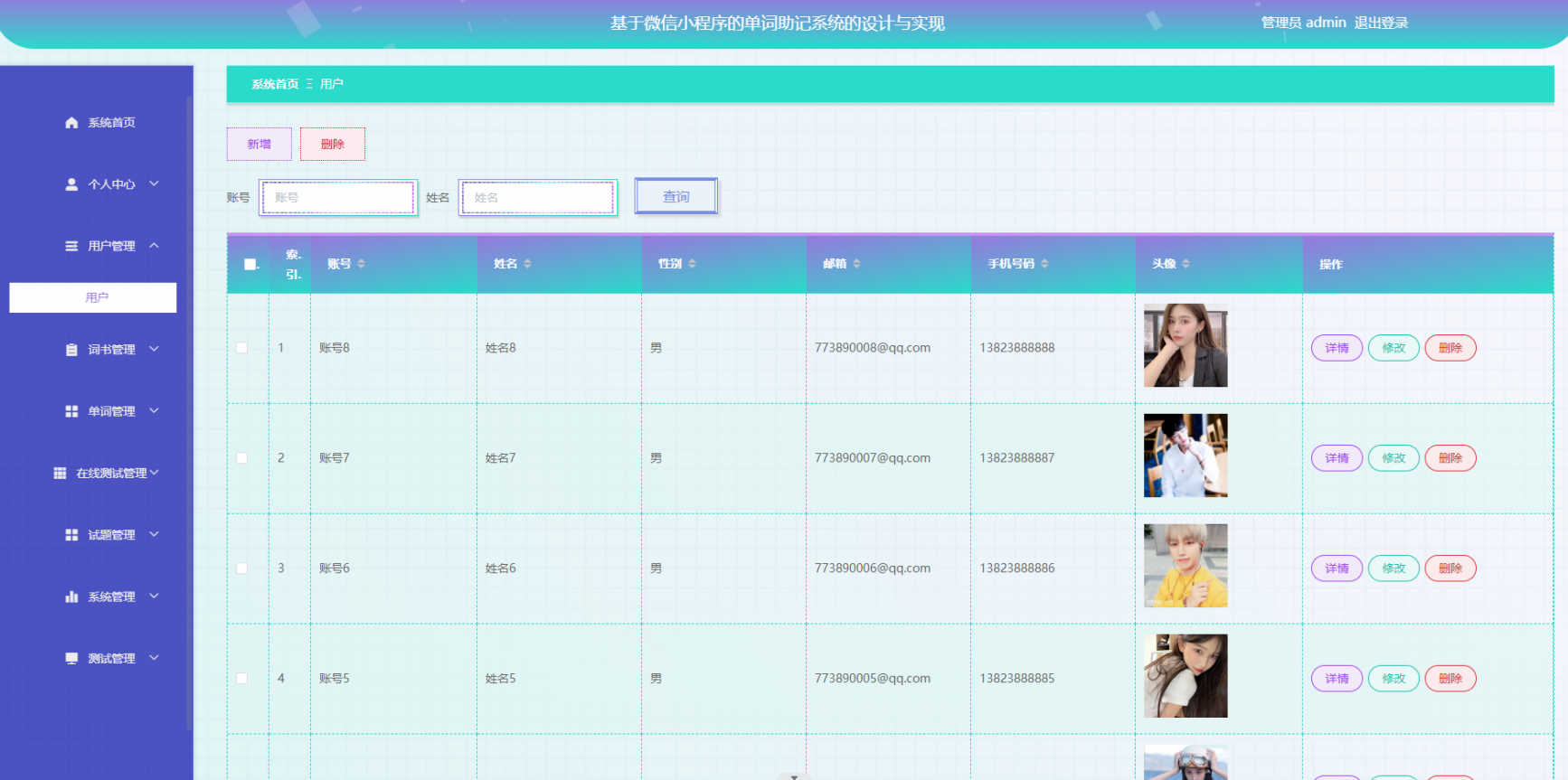Click the grid icon beside 单词管理

click(x=71, y=411)
